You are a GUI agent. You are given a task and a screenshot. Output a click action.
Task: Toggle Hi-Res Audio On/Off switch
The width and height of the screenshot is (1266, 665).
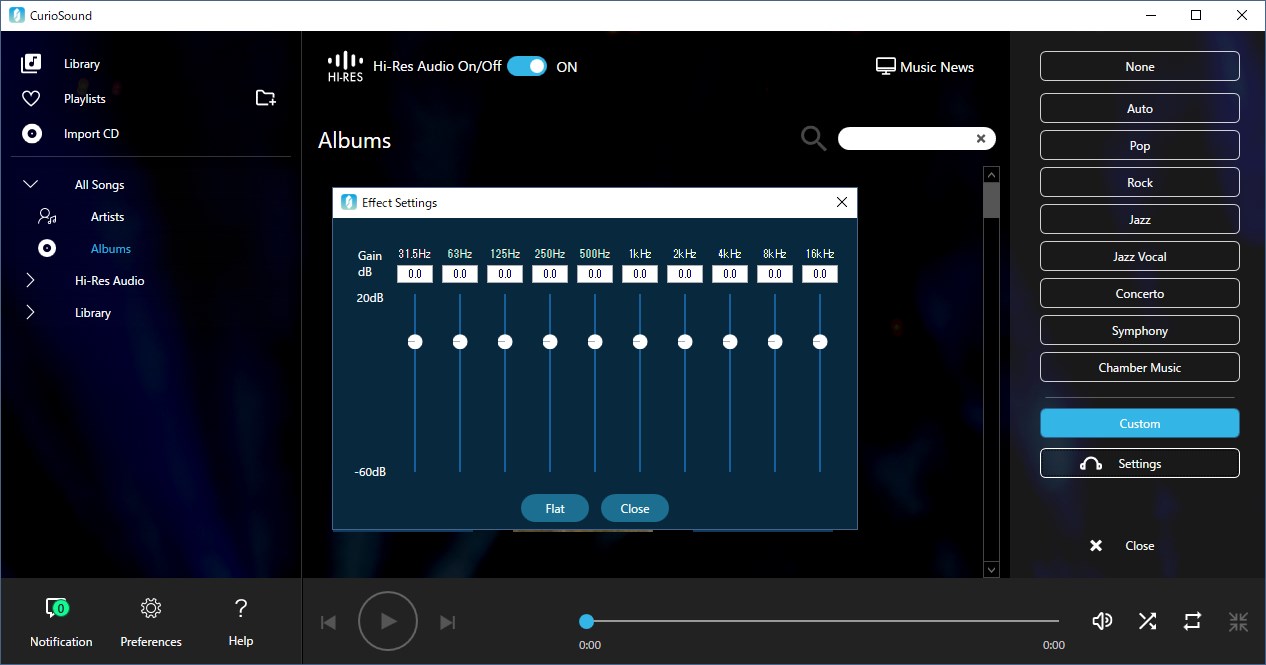click(527, 67)
